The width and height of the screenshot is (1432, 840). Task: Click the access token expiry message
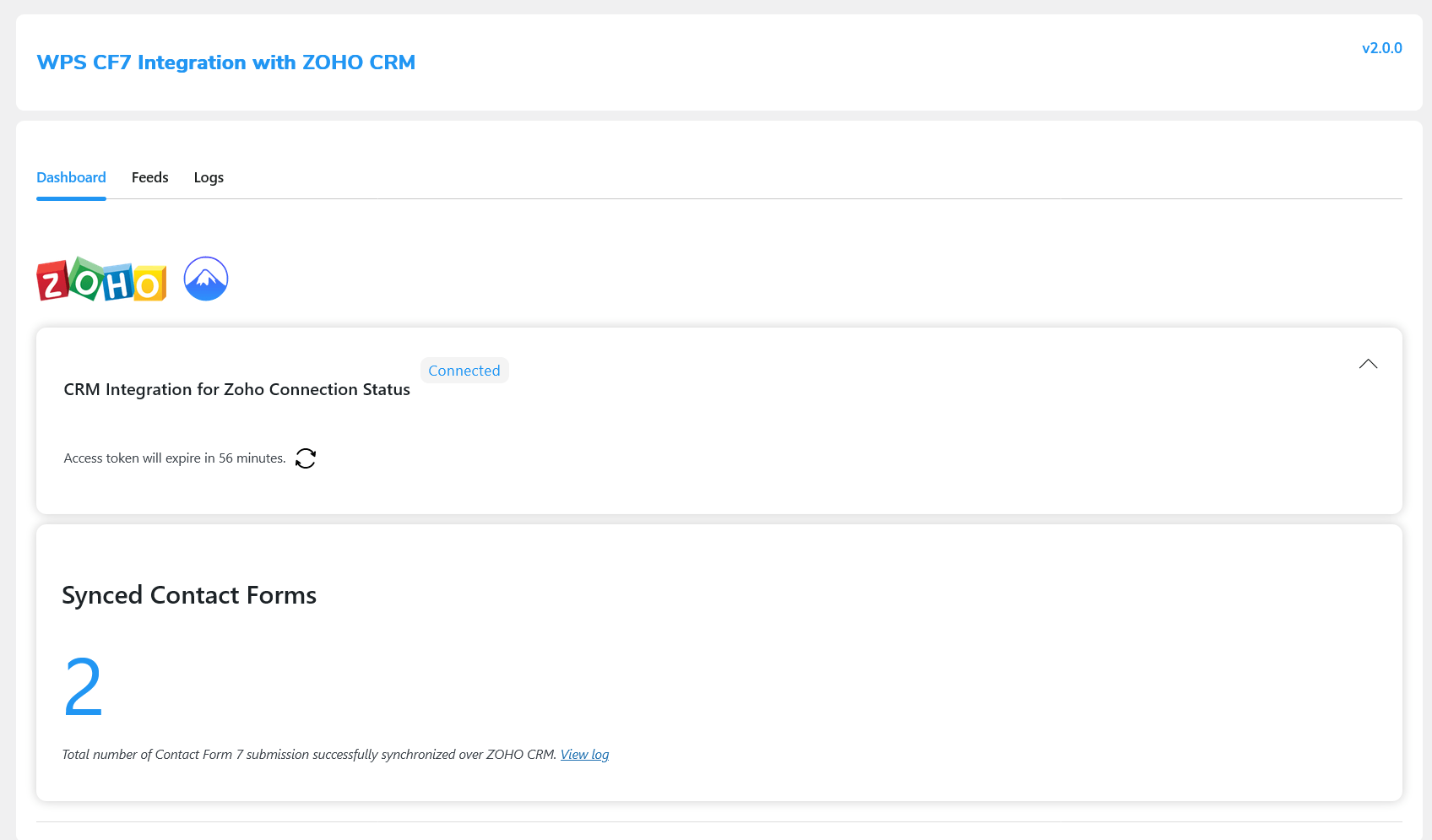click(174, 458)
